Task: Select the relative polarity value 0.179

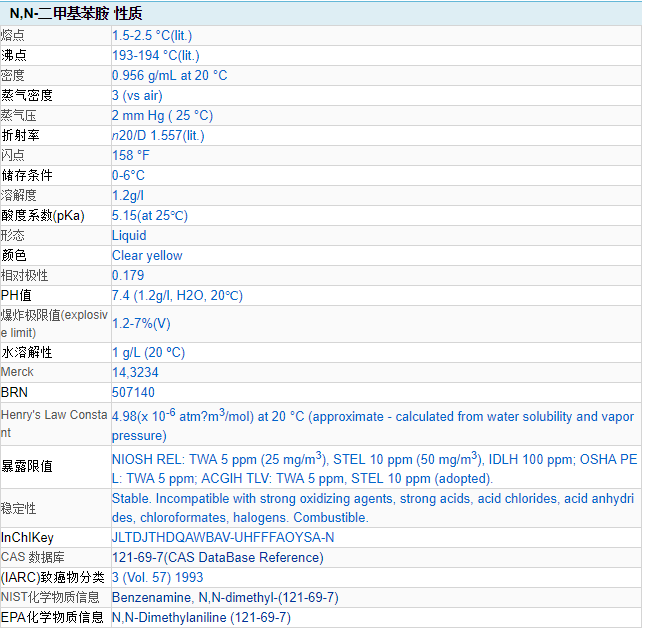Action: pyautogui.click(x=128, y=275)
